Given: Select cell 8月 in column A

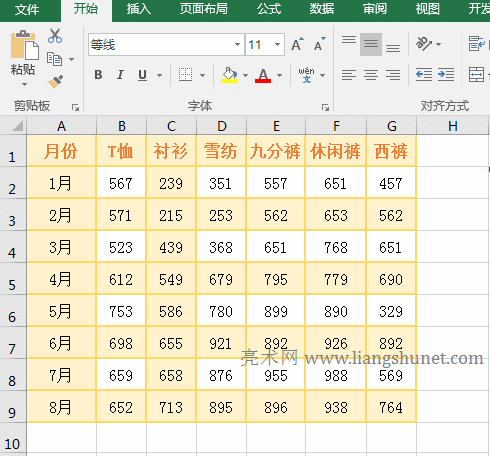Looking at the screenshot, I should (x=61, y=407).
